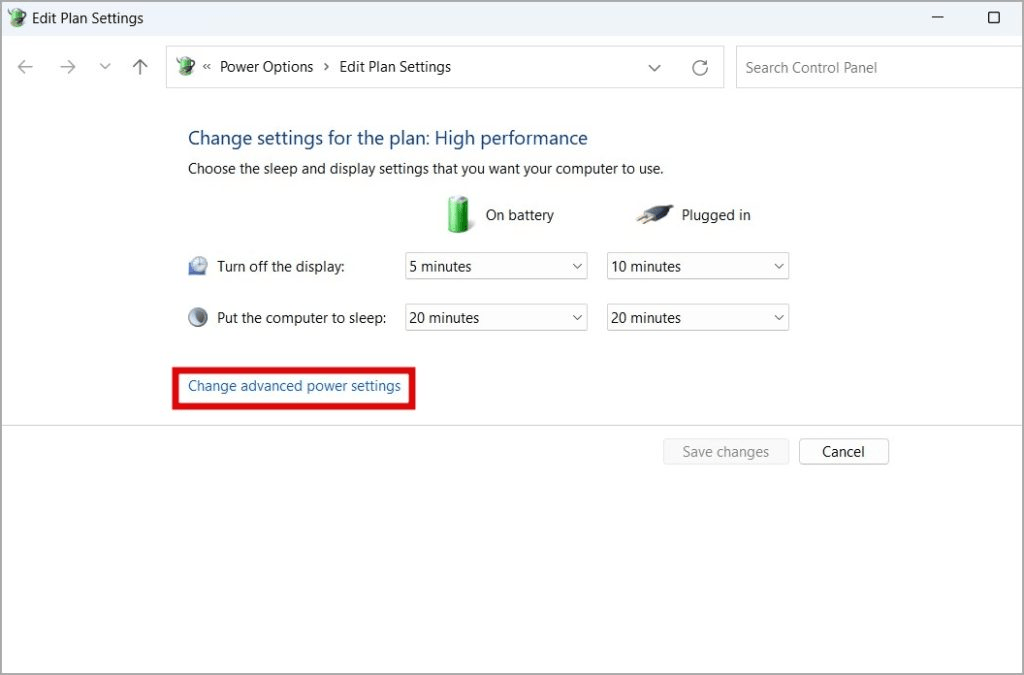Focus the Search Control Panel field

[880, 67]
